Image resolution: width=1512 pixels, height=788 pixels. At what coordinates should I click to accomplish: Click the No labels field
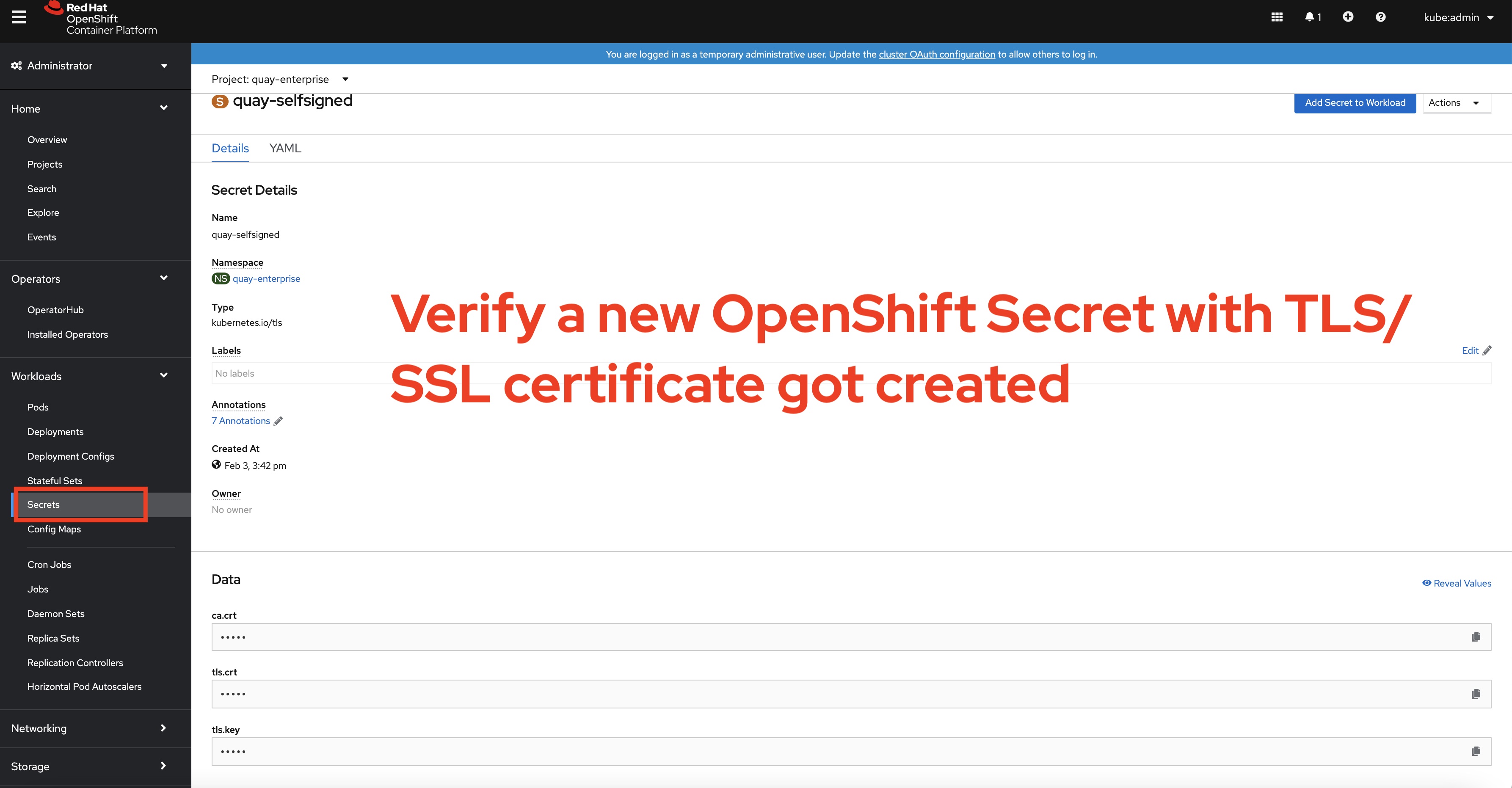tap(851, 373)
